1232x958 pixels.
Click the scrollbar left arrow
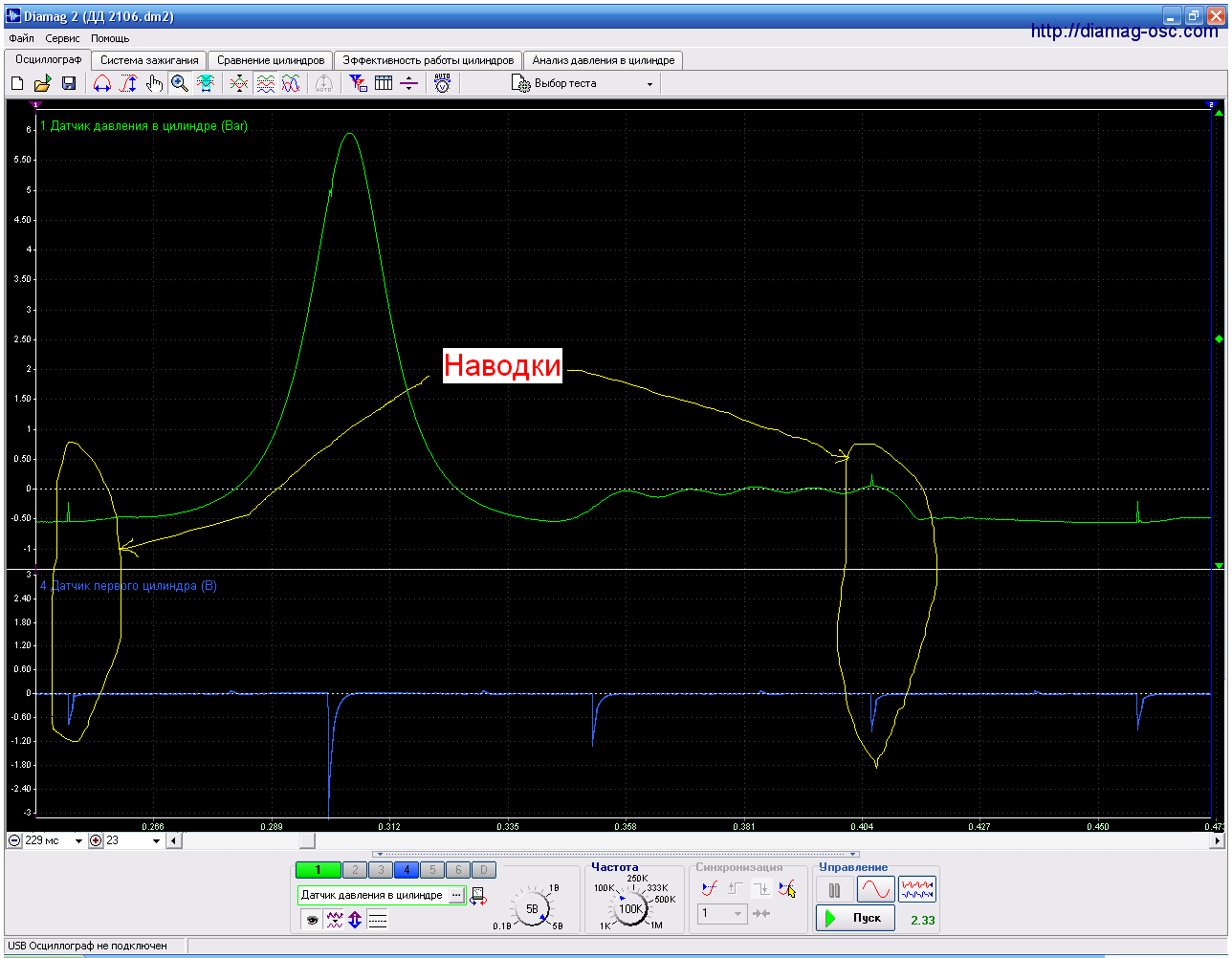point(173,841)
